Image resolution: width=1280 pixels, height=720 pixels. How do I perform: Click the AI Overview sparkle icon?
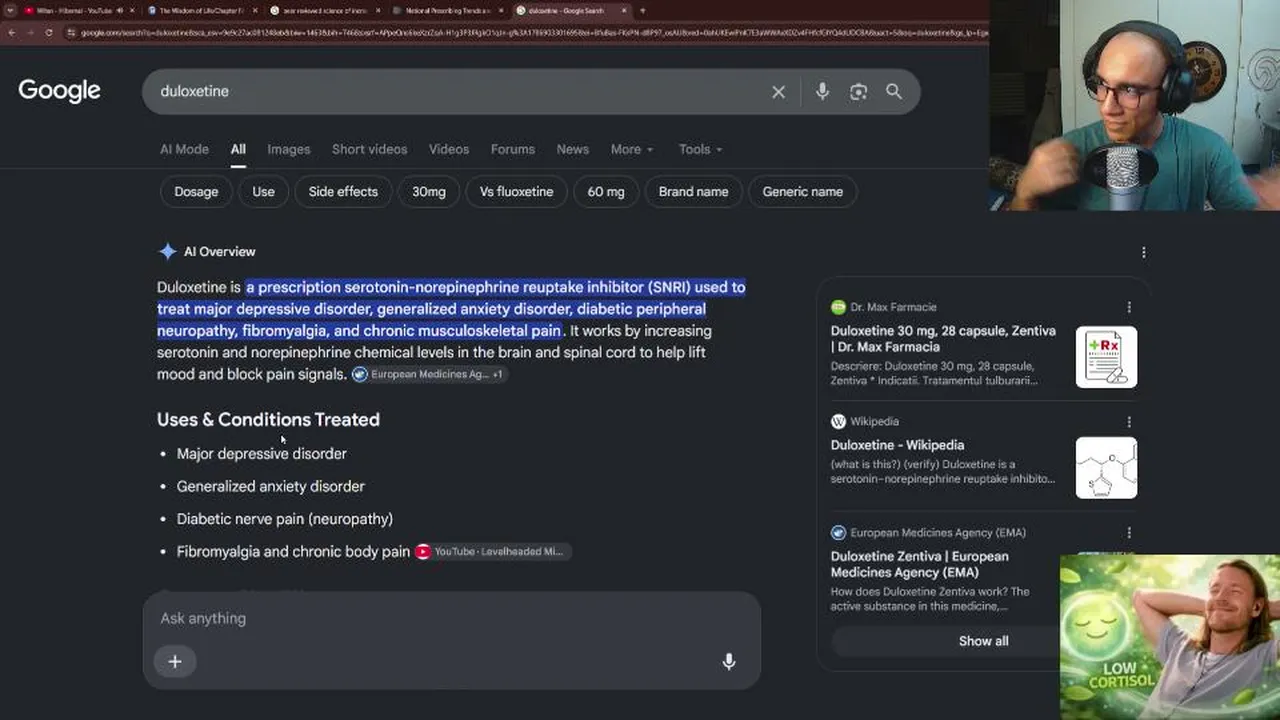coord(168,252)
